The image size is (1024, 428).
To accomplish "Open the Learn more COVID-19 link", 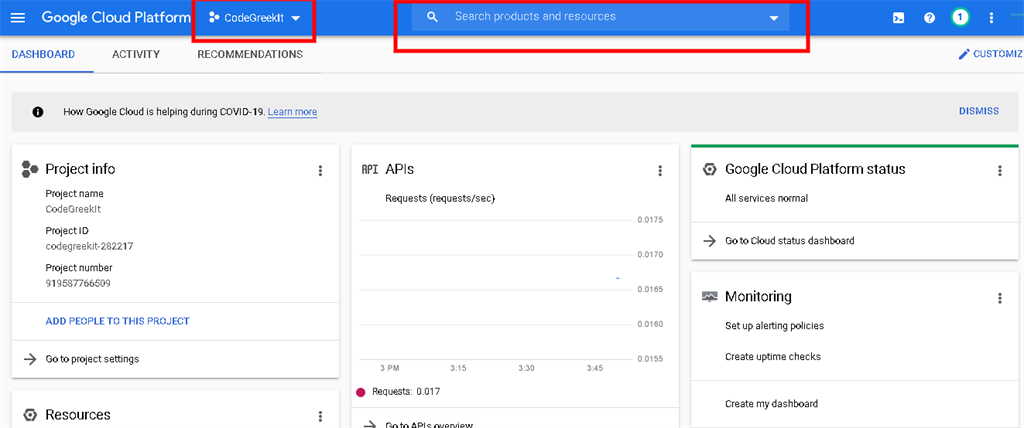I will tap(293, 112).
